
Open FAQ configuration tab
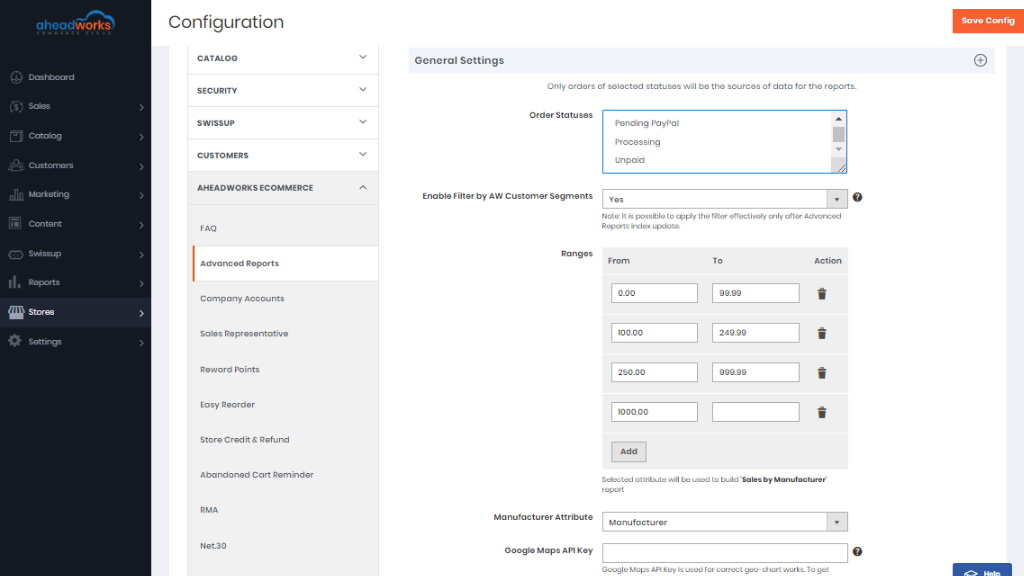(208, 228)
